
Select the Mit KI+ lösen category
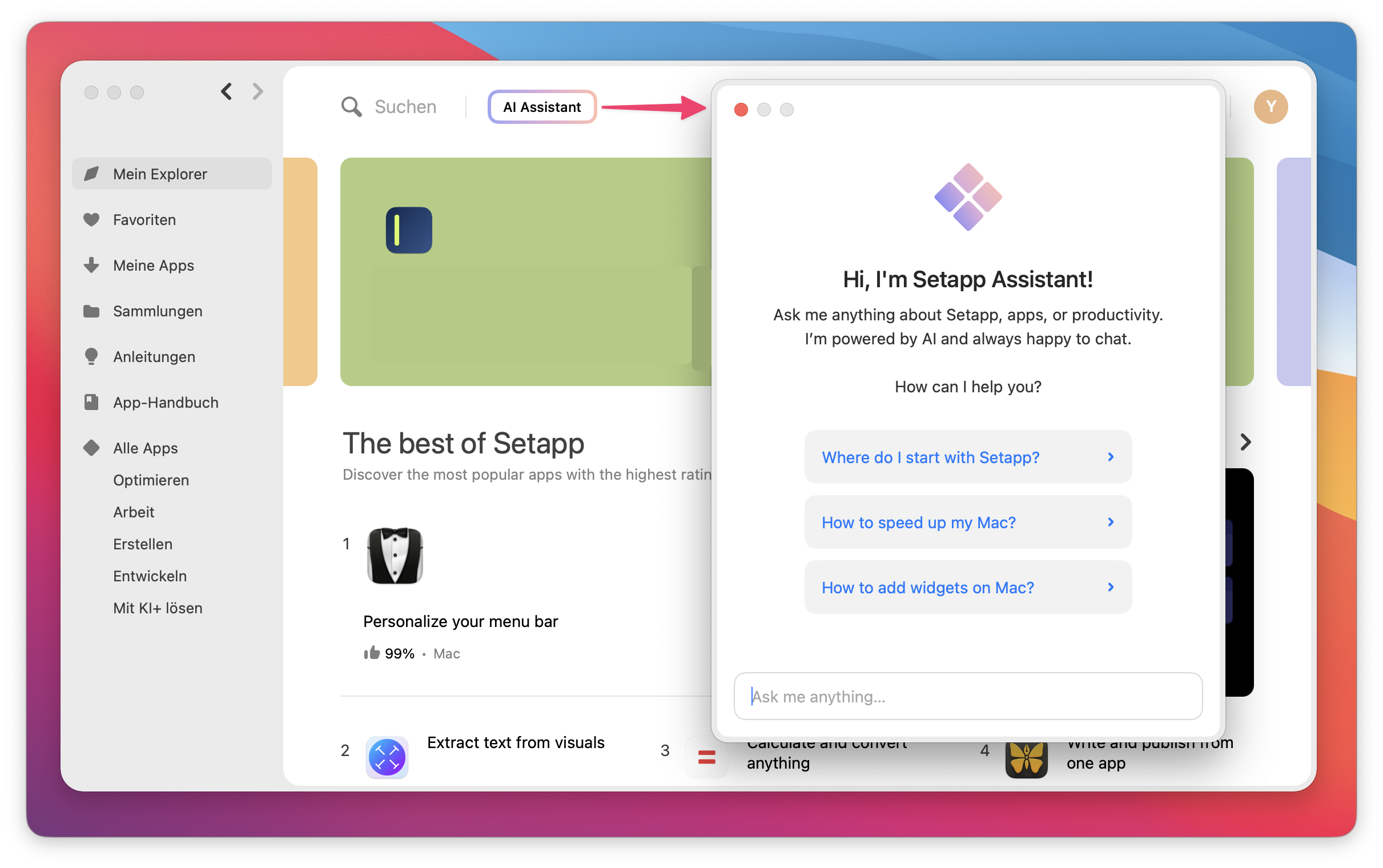coord(157,608)
